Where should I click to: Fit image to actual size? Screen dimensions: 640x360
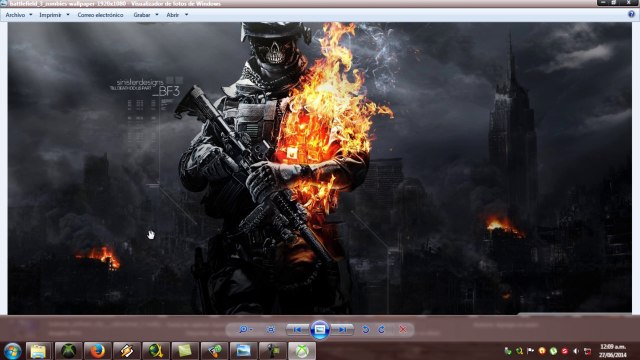(x=270, y=329)
